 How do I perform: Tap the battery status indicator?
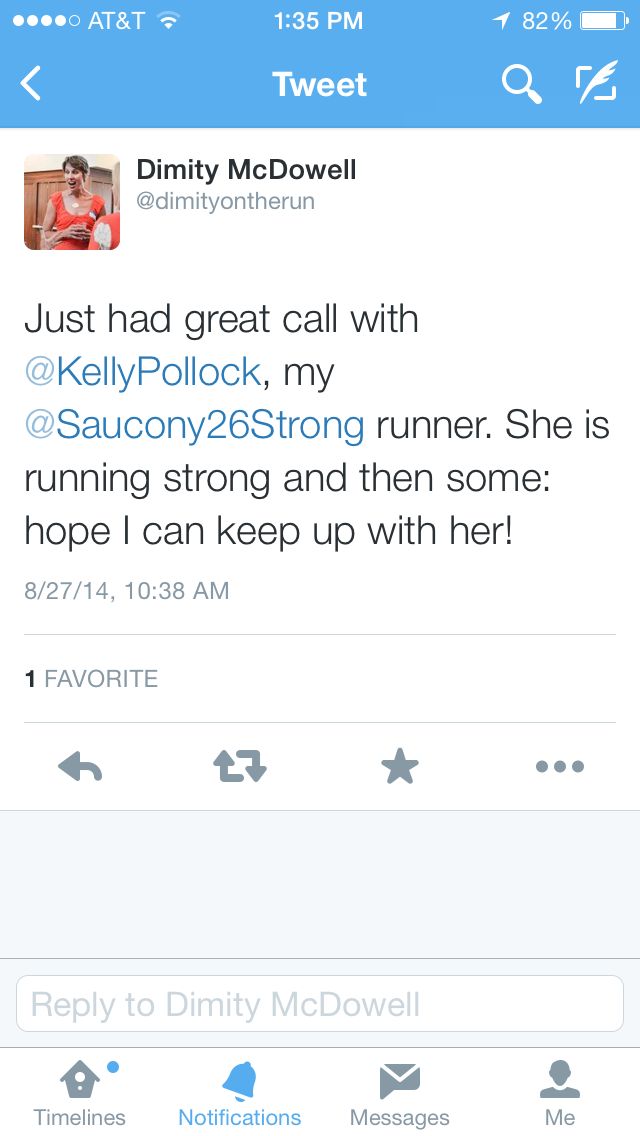(x=603, y=21)
